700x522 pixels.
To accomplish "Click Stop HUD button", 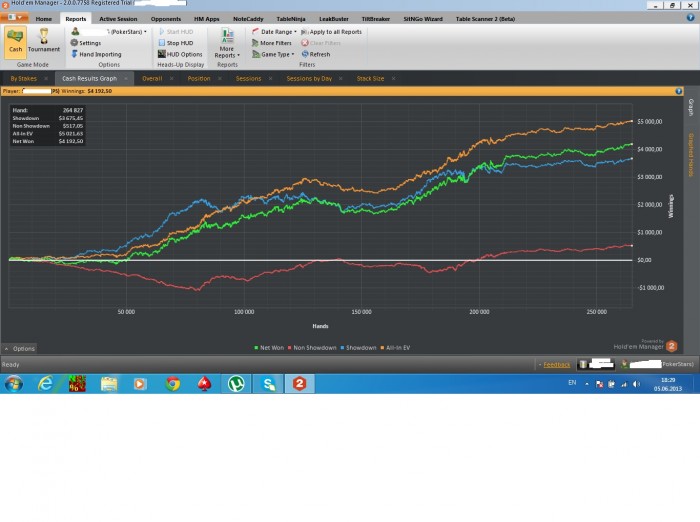I will (176, 43).
